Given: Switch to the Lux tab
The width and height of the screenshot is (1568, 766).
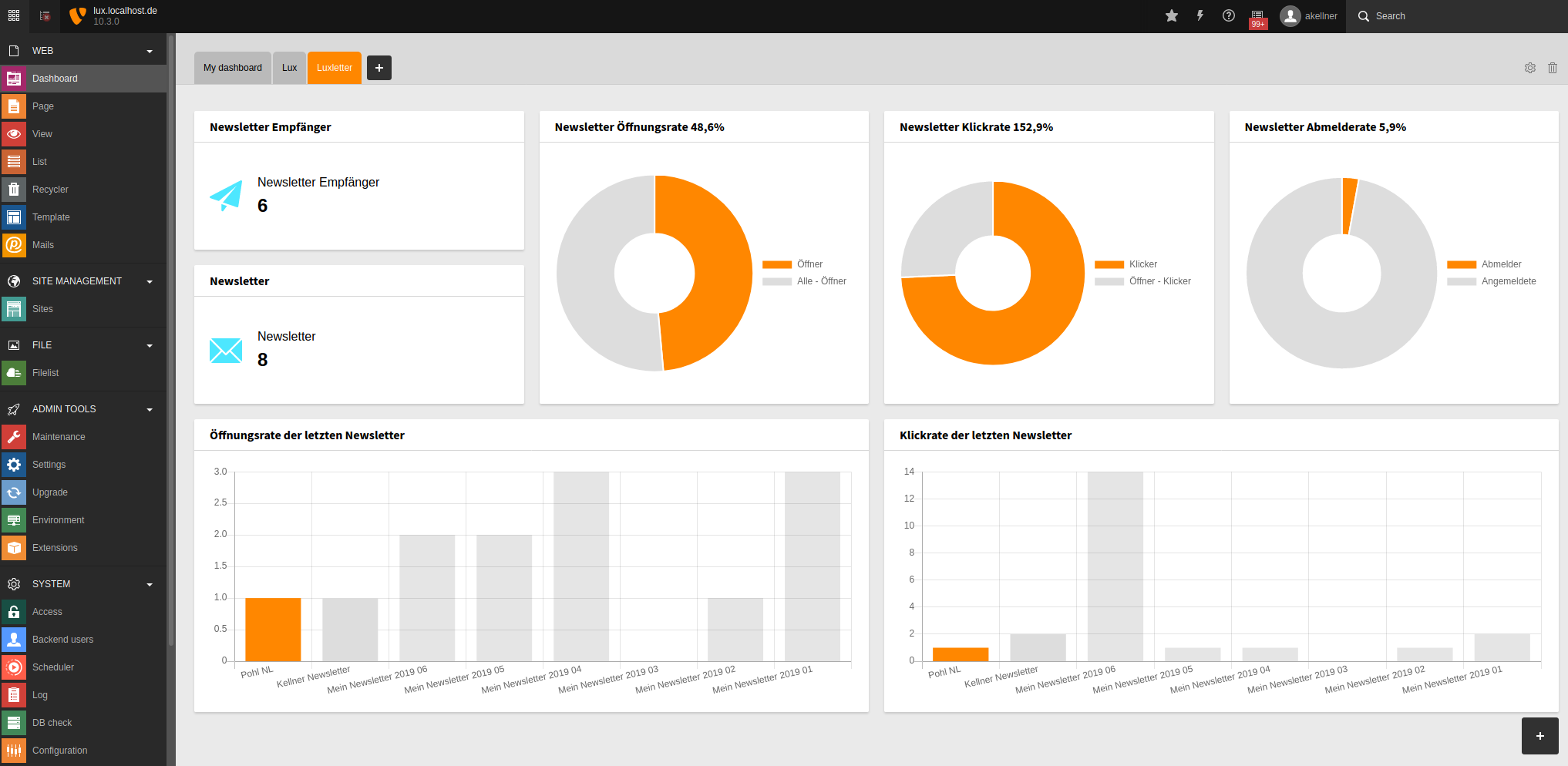Looking at the screenshot, I should tap(289, 68).
